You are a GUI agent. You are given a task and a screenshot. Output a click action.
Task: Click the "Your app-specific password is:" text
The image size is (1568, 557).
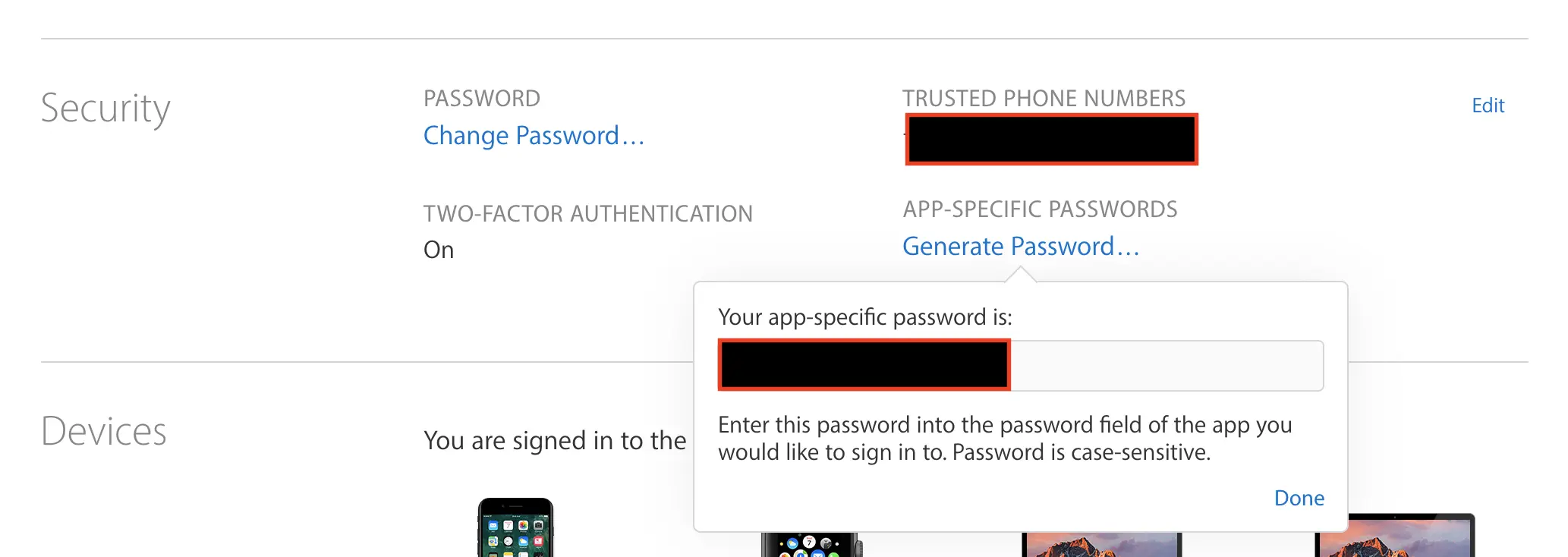coord(865,317)
